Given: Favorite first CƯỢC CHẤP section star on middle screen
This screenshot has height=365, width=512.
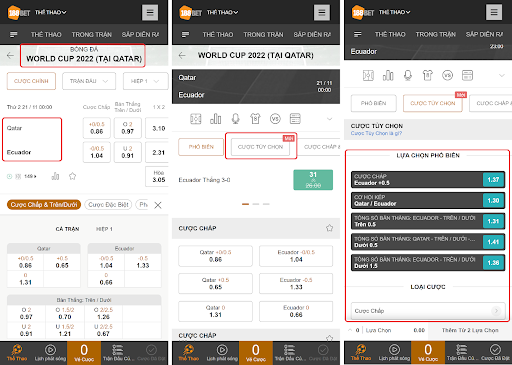Looking at the screenshot, I should click(x=329, y=228).
